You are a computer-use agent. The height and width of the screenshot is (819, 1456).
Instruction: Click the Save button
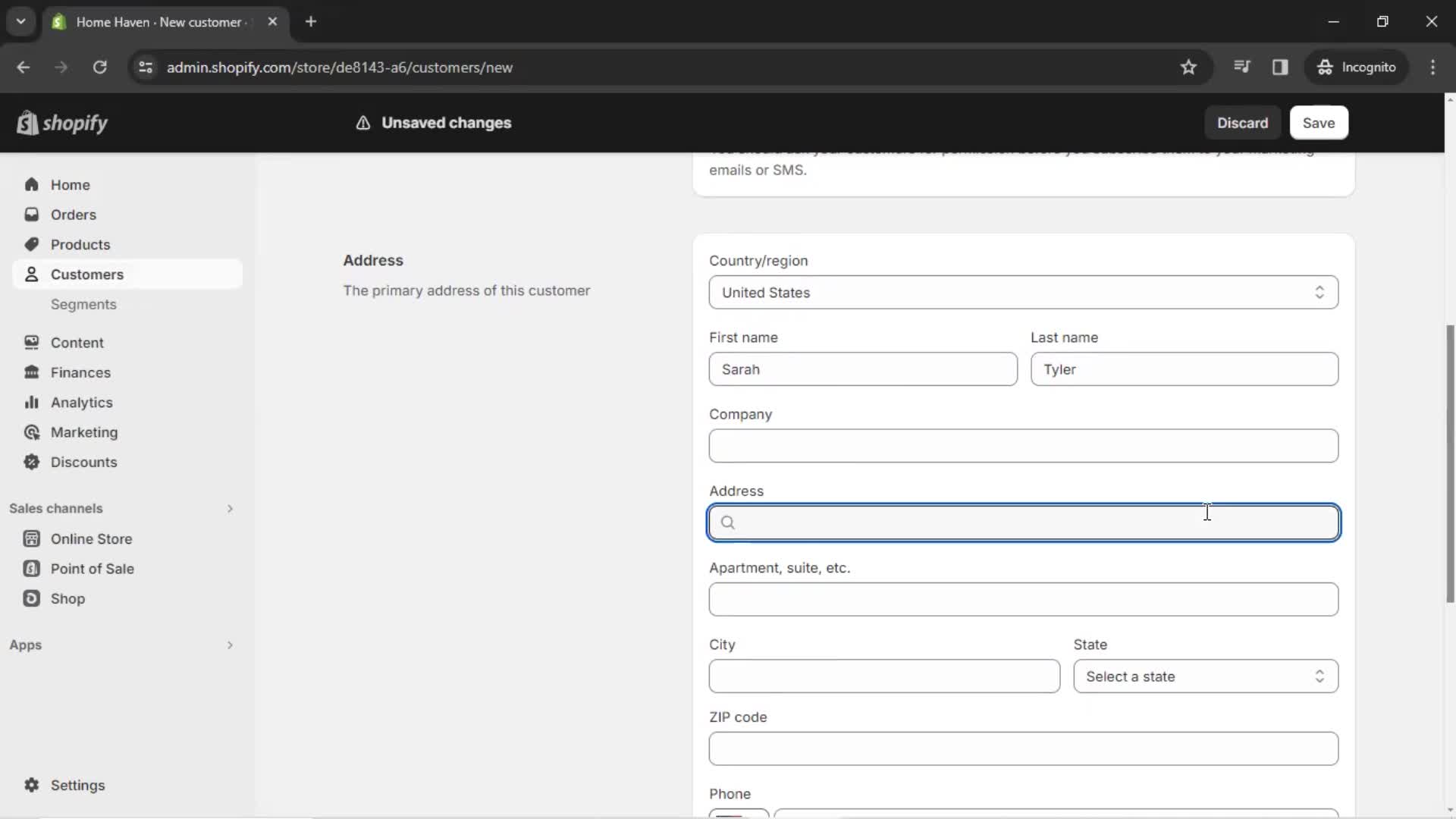1318,122
